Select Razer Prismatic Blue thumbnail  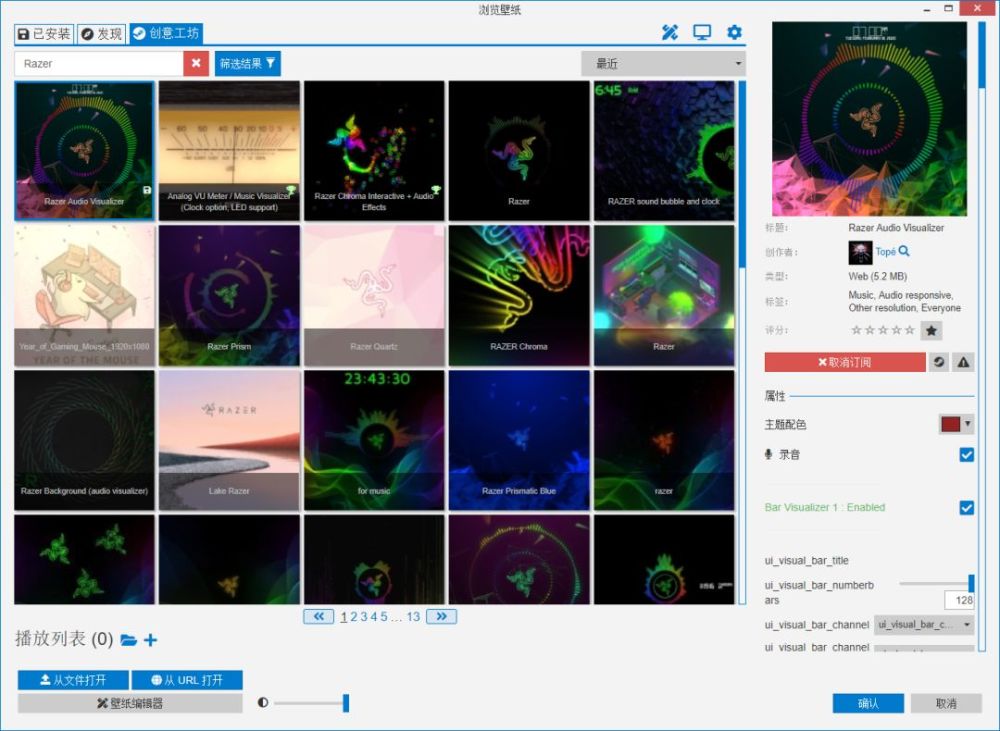pyautogui.click(x=518, y=440)
